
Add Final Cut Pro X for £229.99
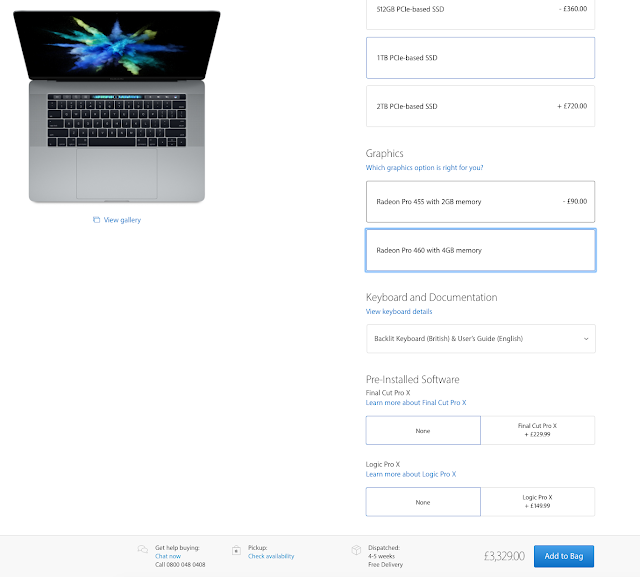click(538, 431)
